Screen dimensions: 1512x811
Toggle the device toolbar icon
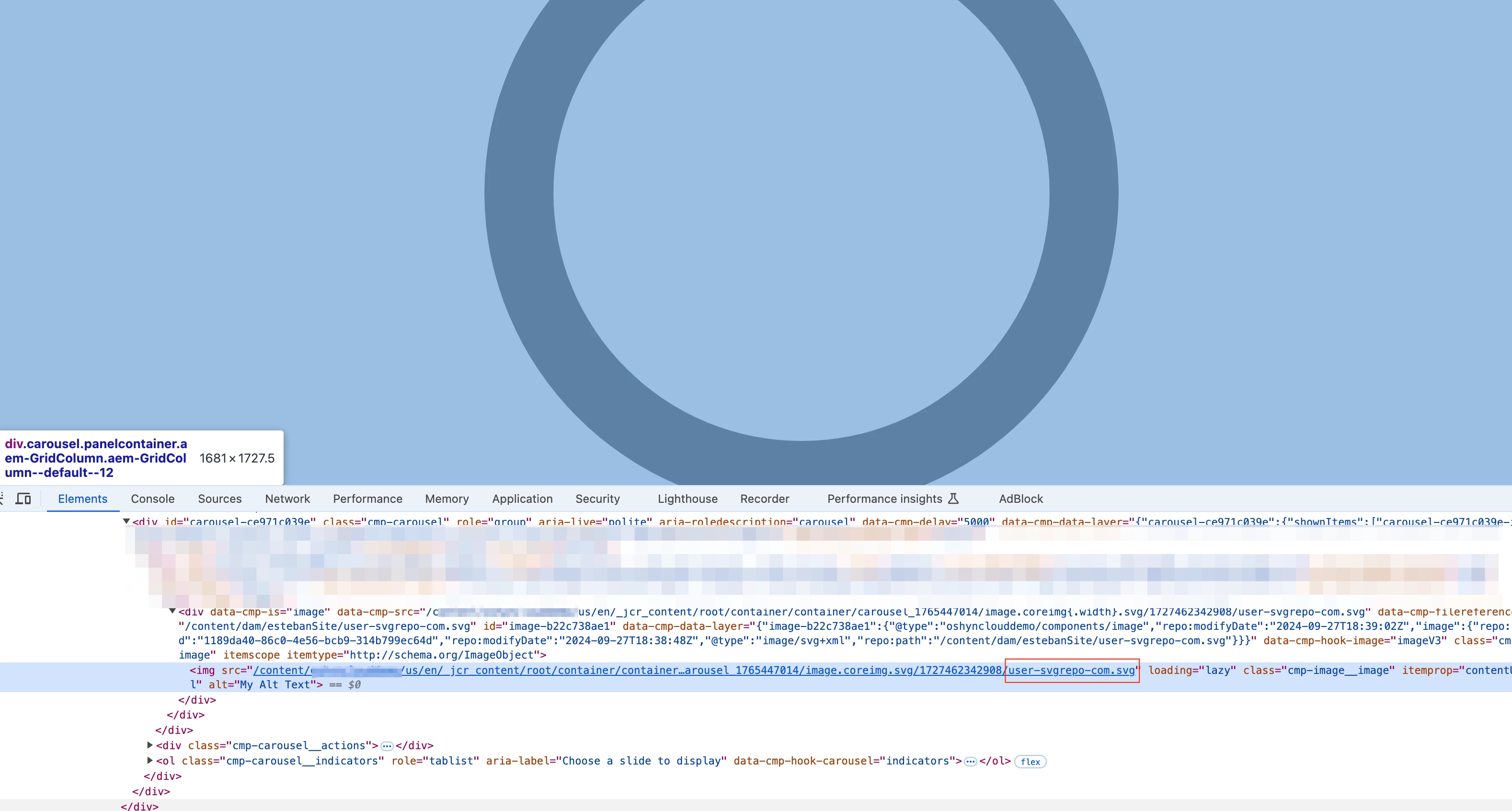(x=23, y=498)
